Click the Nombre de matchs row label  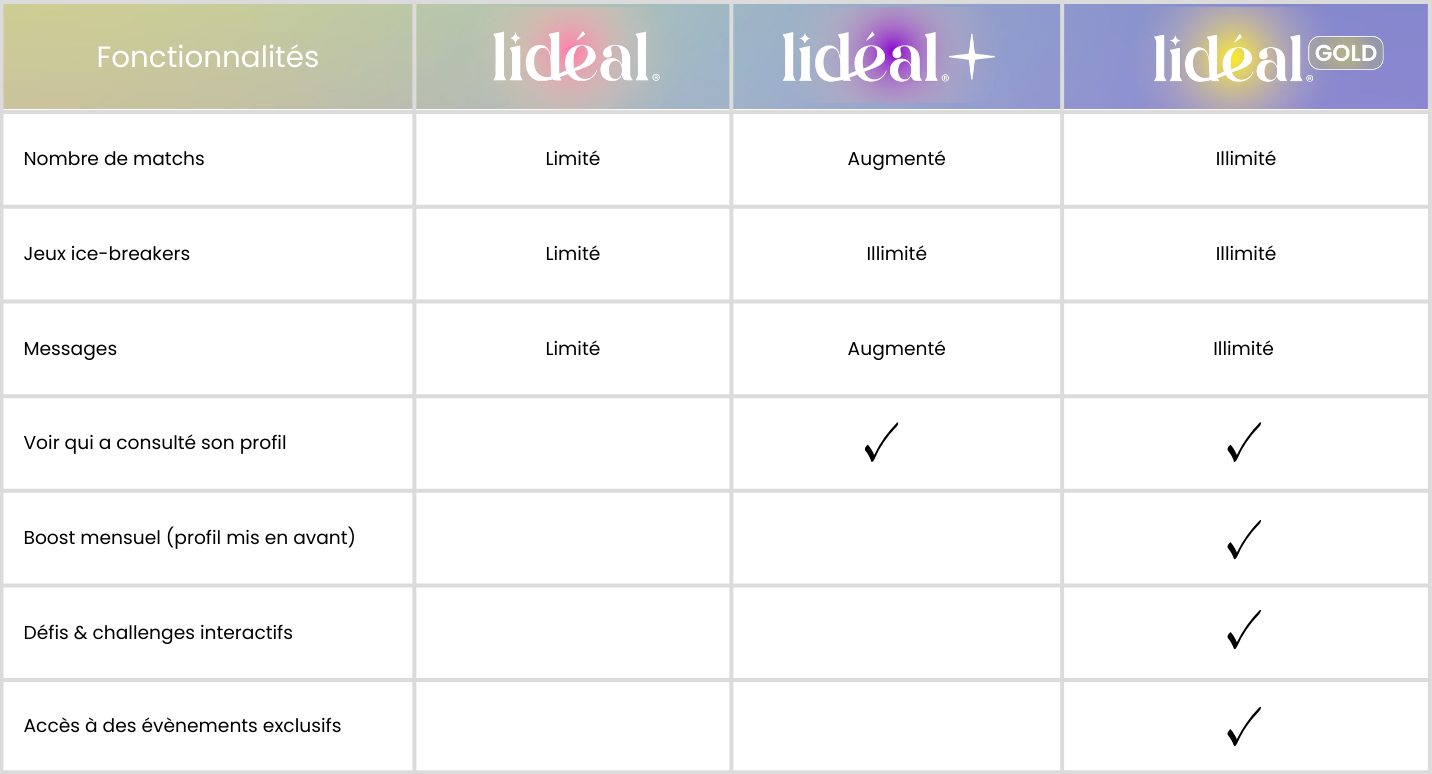click(x=114, y=158)
